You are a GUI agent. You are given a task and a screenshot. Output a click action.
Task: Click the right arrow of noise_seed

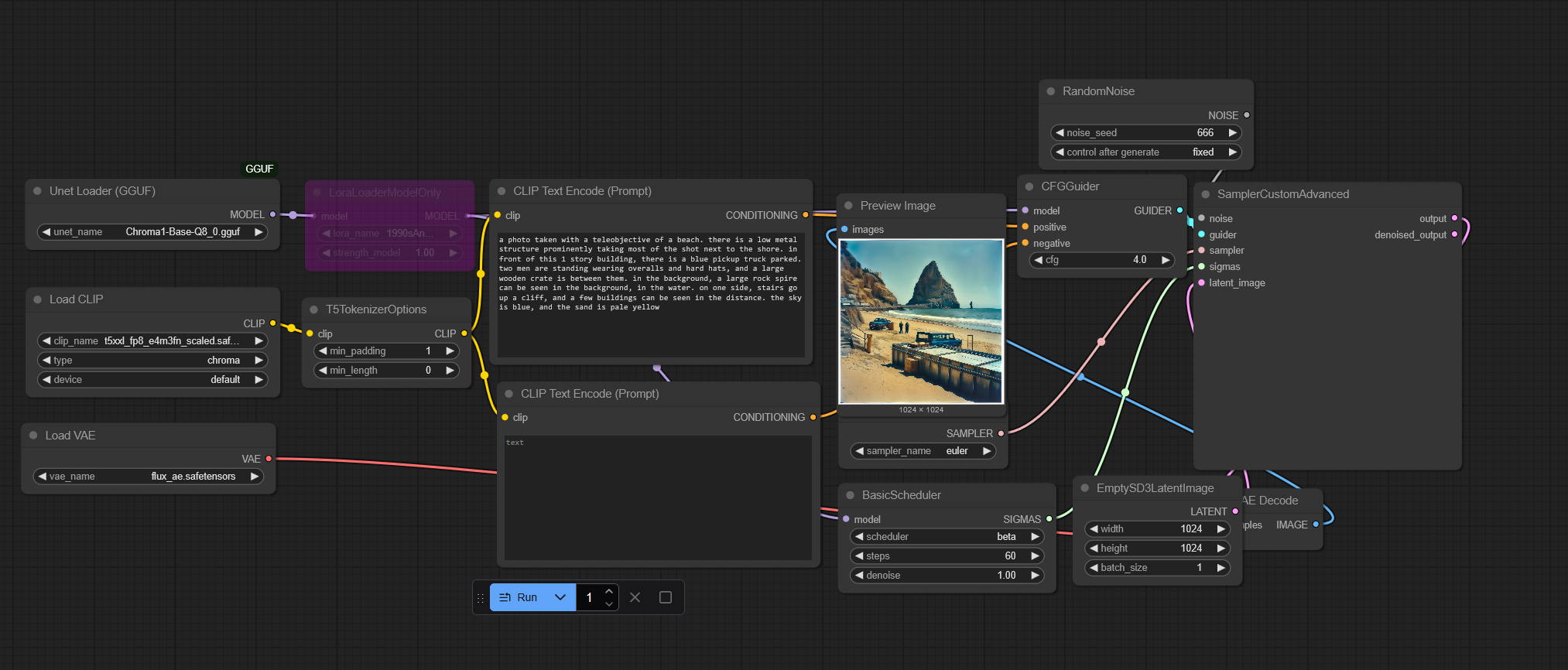tap(1232, 133)
